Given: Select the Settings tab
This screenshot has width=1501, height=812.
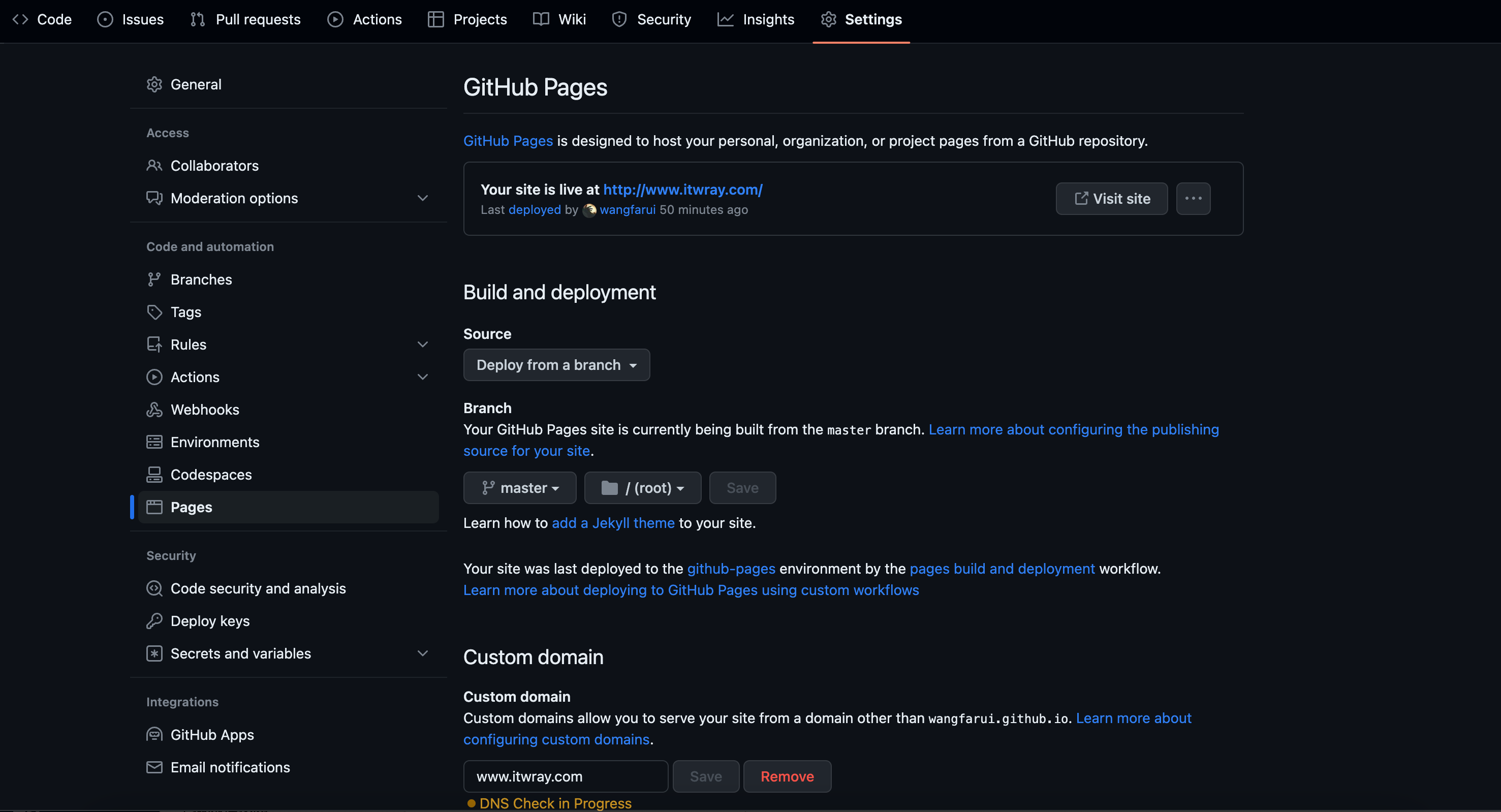Looking at the screenshot, I should coord(861,19).
